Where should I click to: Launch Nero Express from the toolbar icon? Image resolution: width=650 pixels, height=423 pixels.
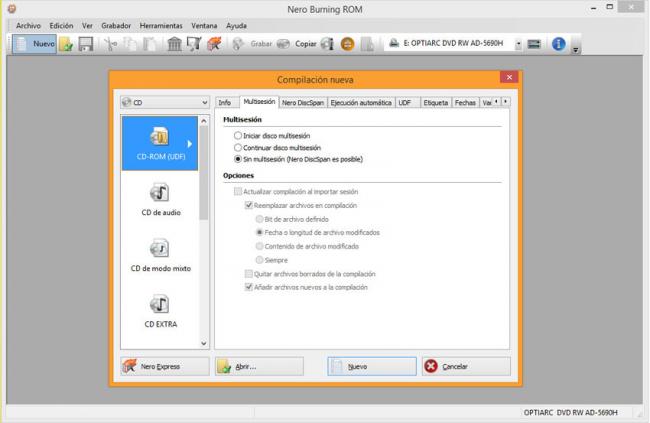pos(214,44)
